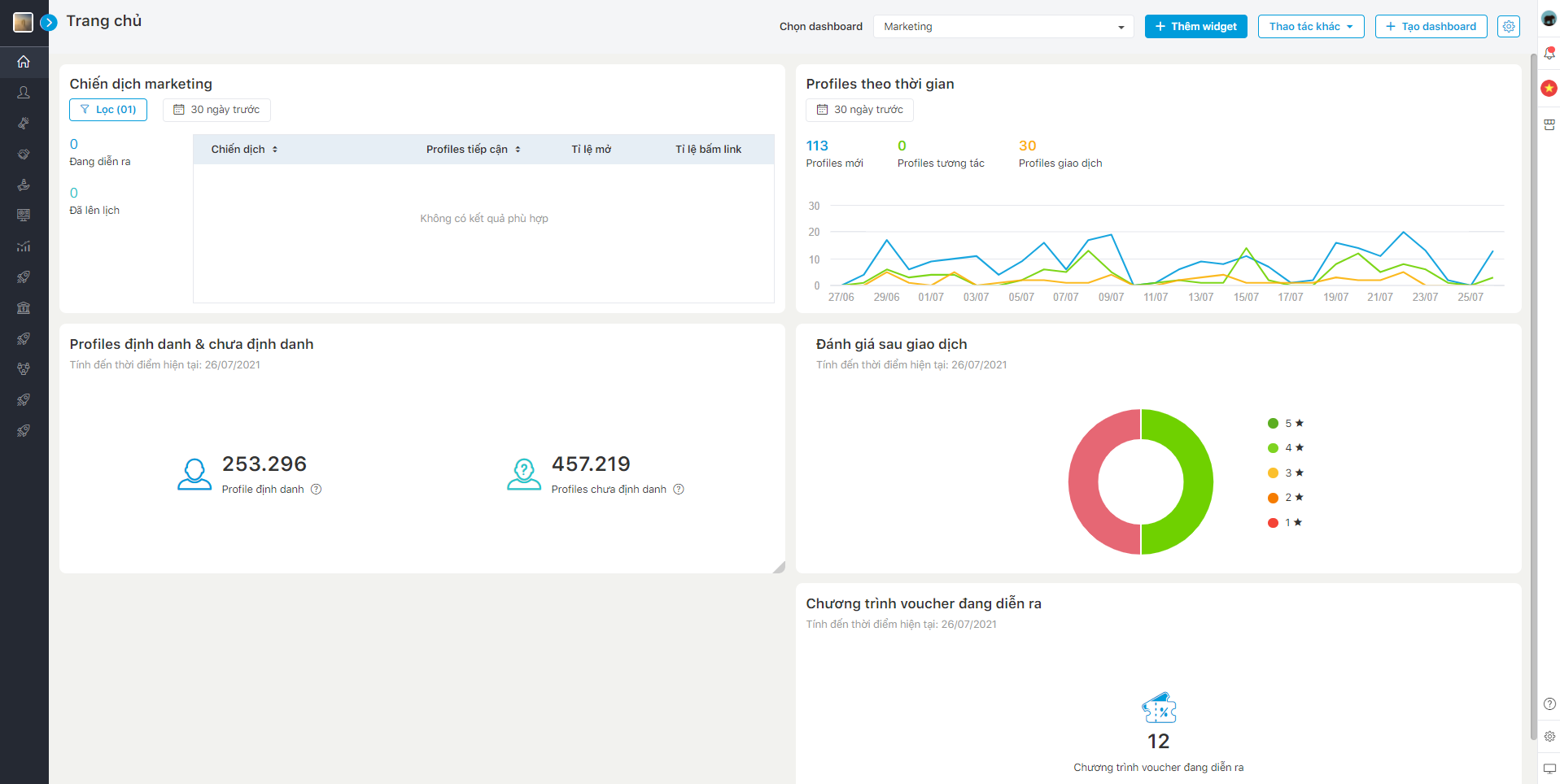The height and width of the screenshot is (784, 1560).
Task: Open the megaphone marketing icon in sidebar
Action: click(x=24, y=124)
